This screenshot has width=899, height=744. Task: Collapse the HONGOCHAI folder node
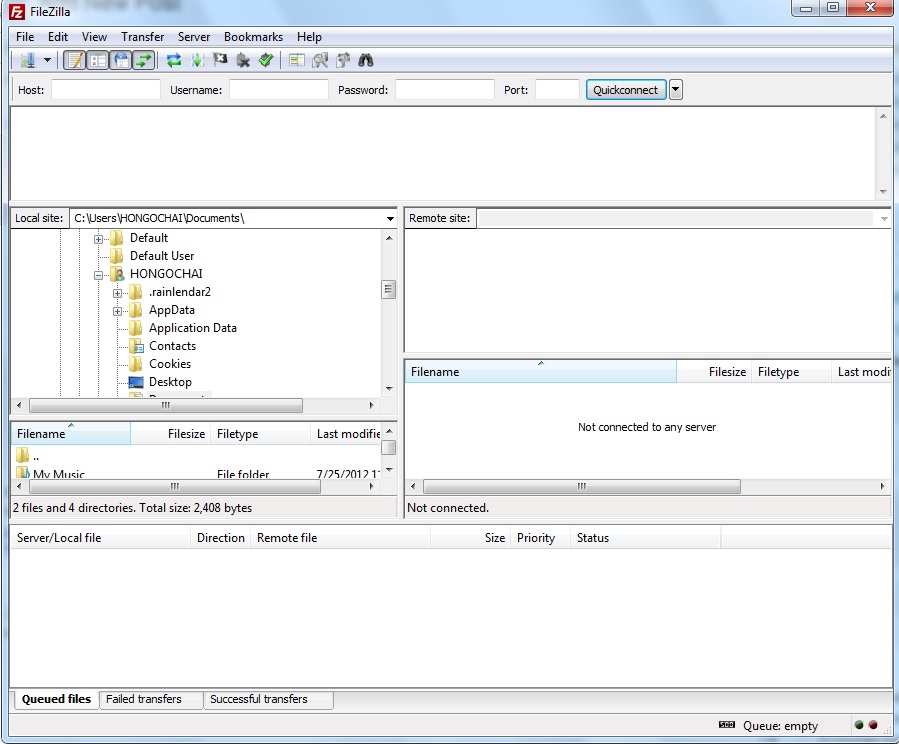click(99, 275)
